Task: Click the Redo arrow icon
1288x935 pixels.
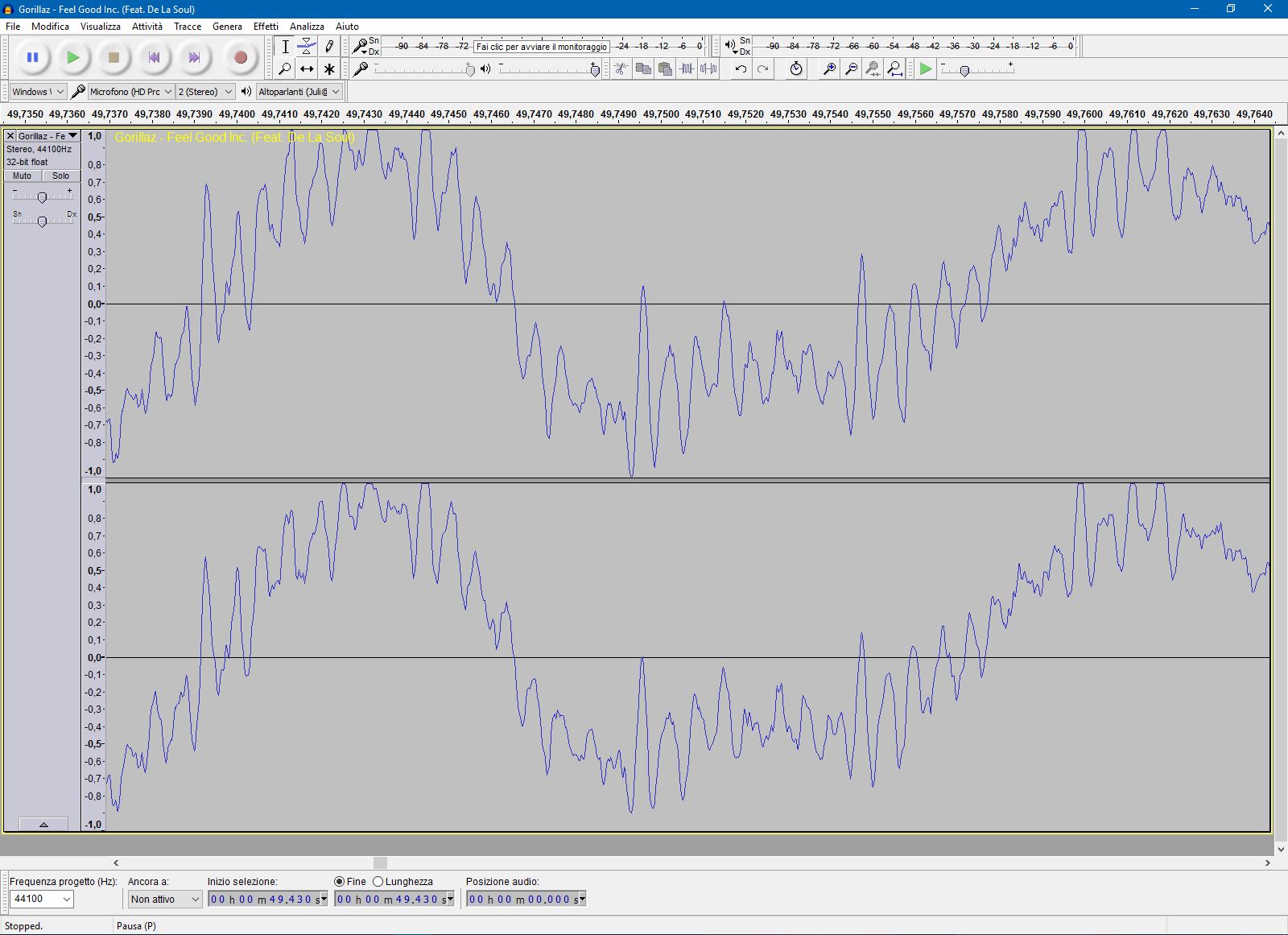Action: [x=763, y=69]
